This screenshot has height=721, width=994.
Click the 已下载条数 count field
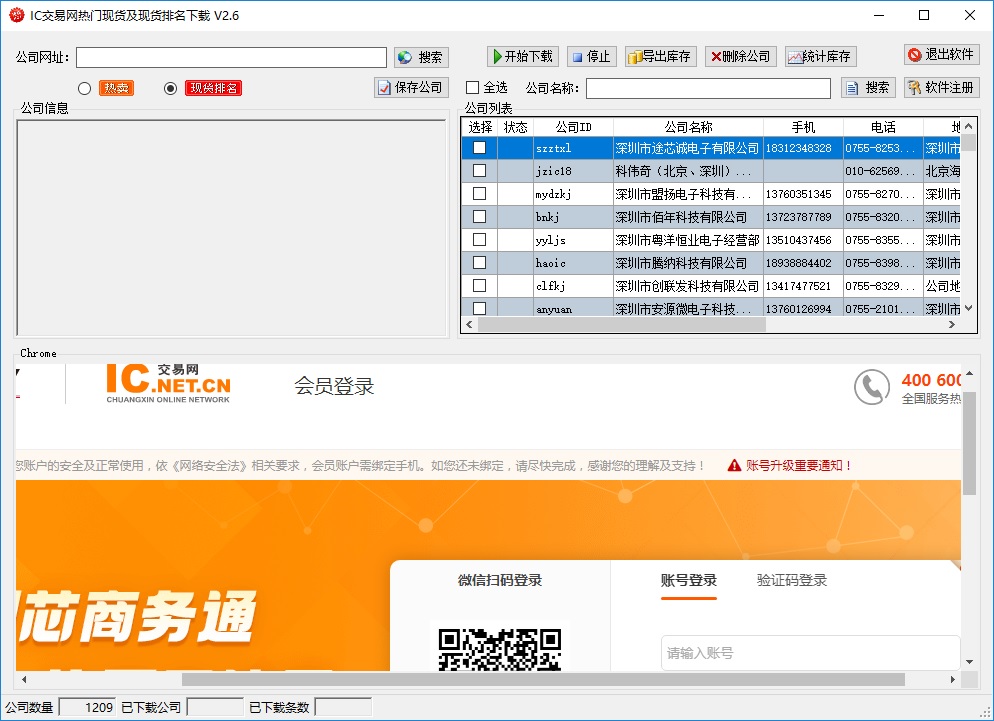[343, 707]
